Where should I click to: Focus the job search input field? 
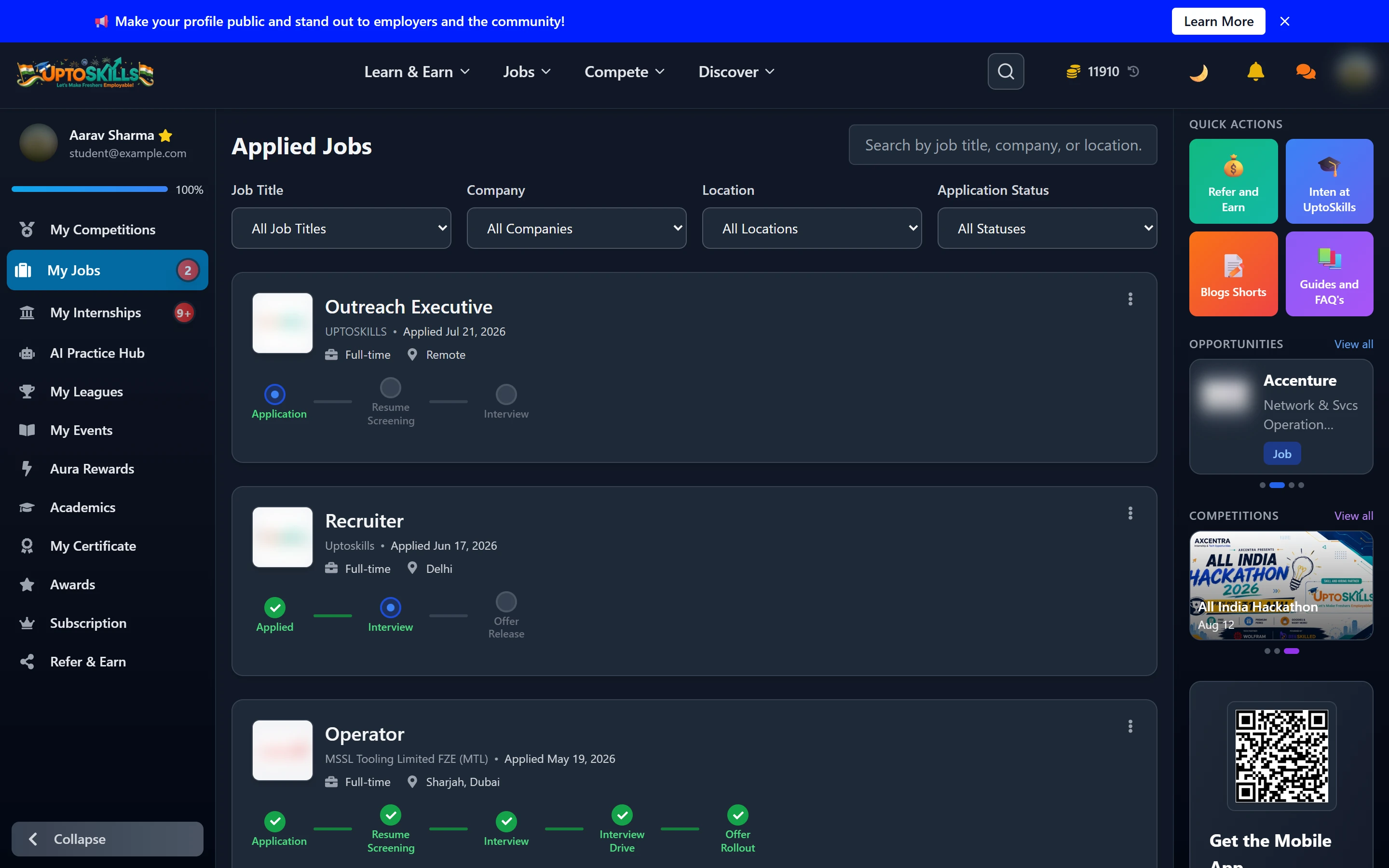point(1003,145)
